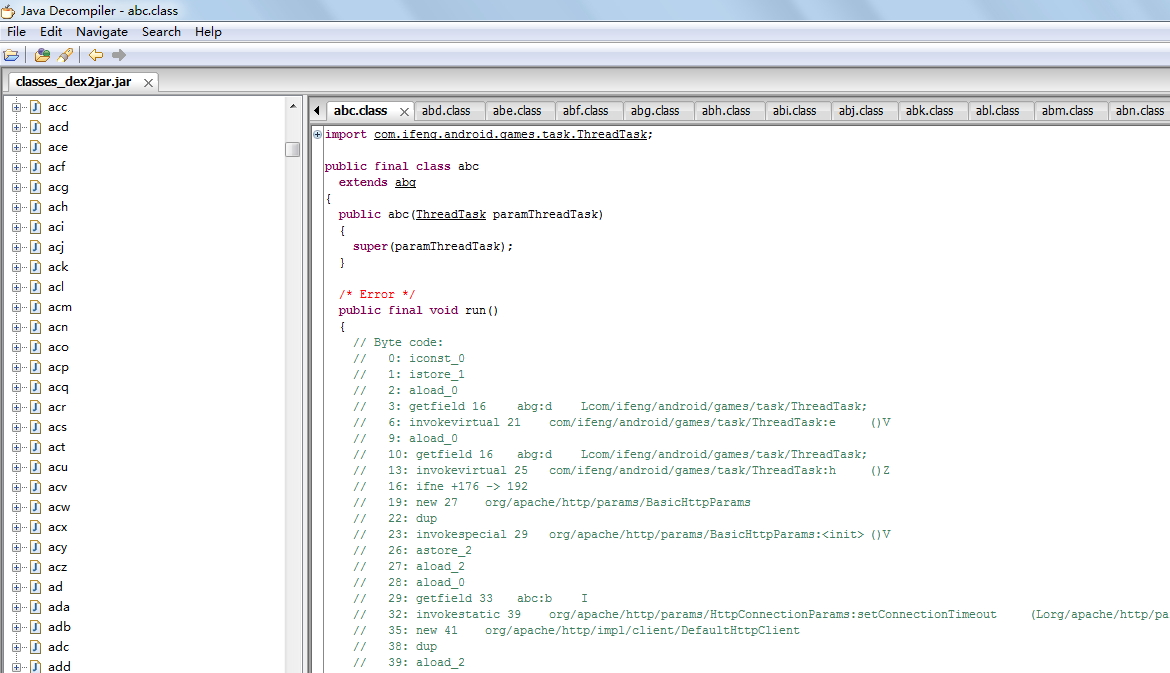Click the Open Type toolbar icon
This screenshot has height=673, width=1170.
[x=43, y=55]
